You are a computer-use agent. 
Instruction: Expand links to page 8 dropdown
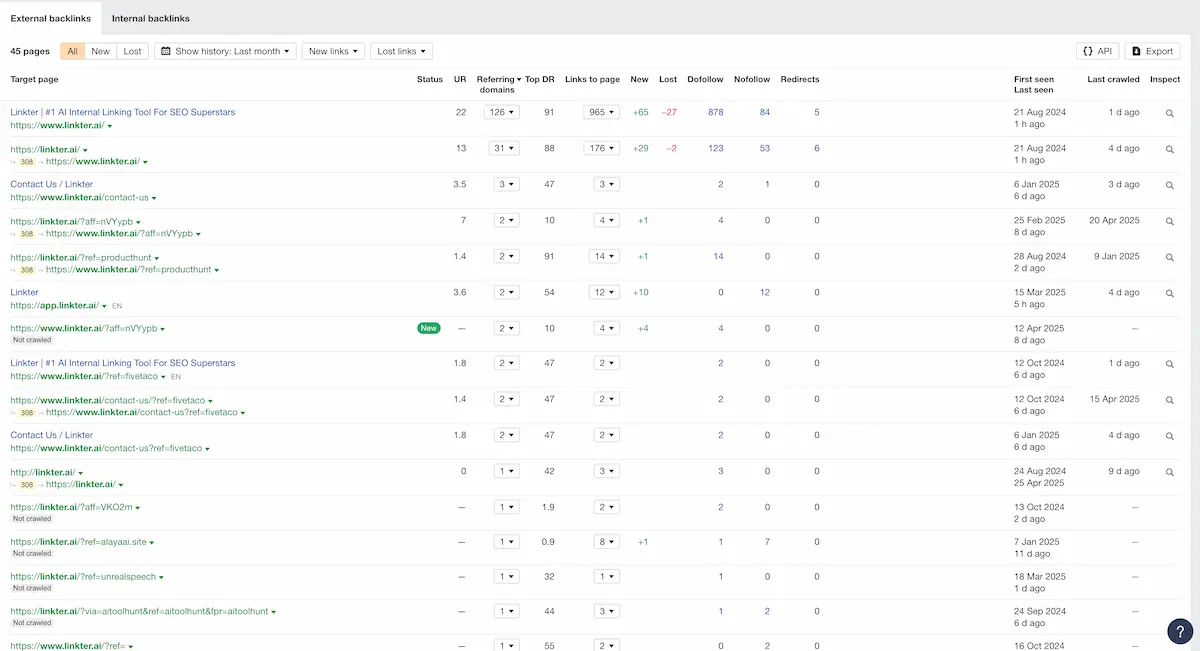(606, 542)
